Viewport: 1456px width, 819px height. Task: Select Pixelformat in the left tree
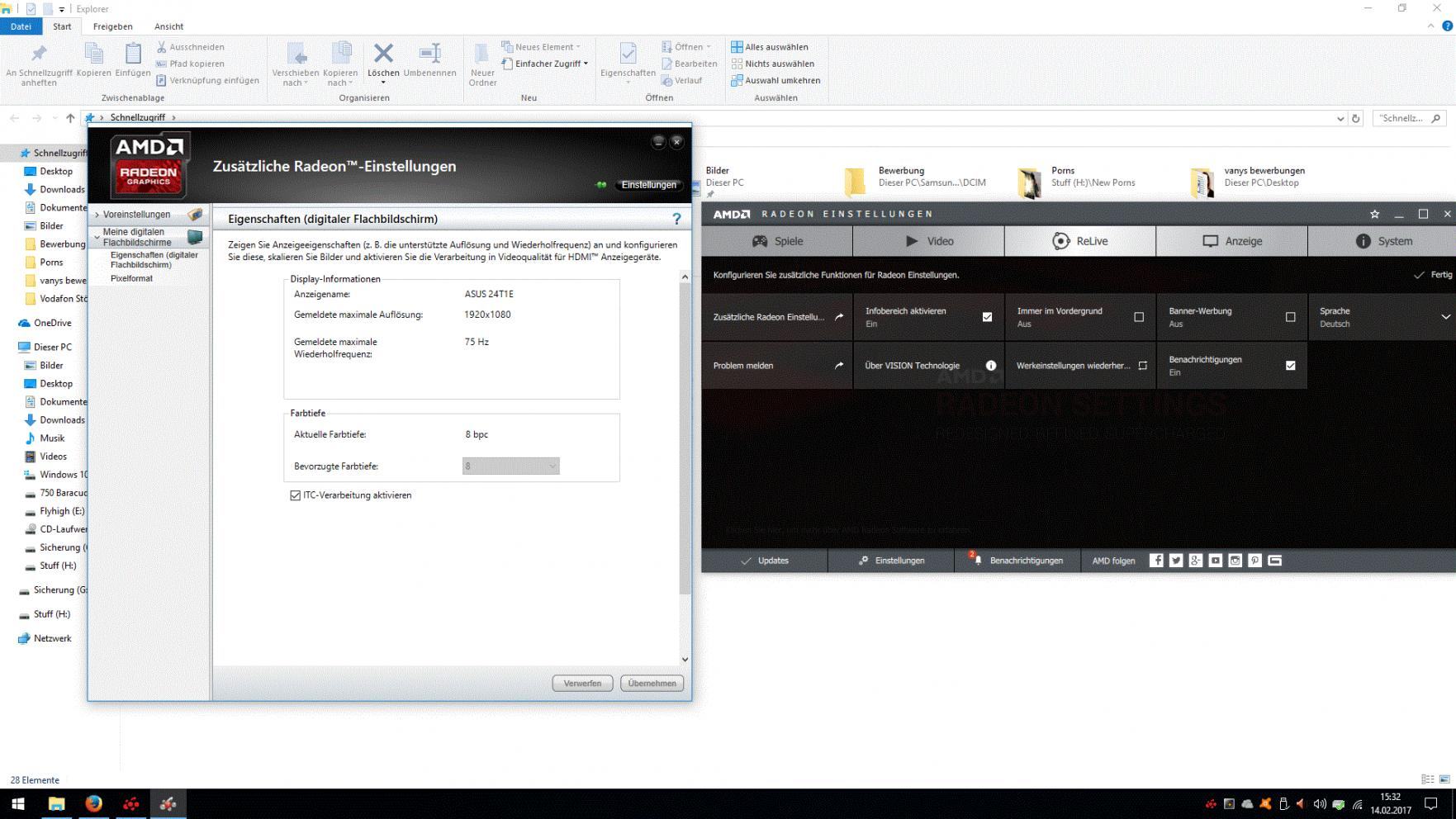(131, 278)
